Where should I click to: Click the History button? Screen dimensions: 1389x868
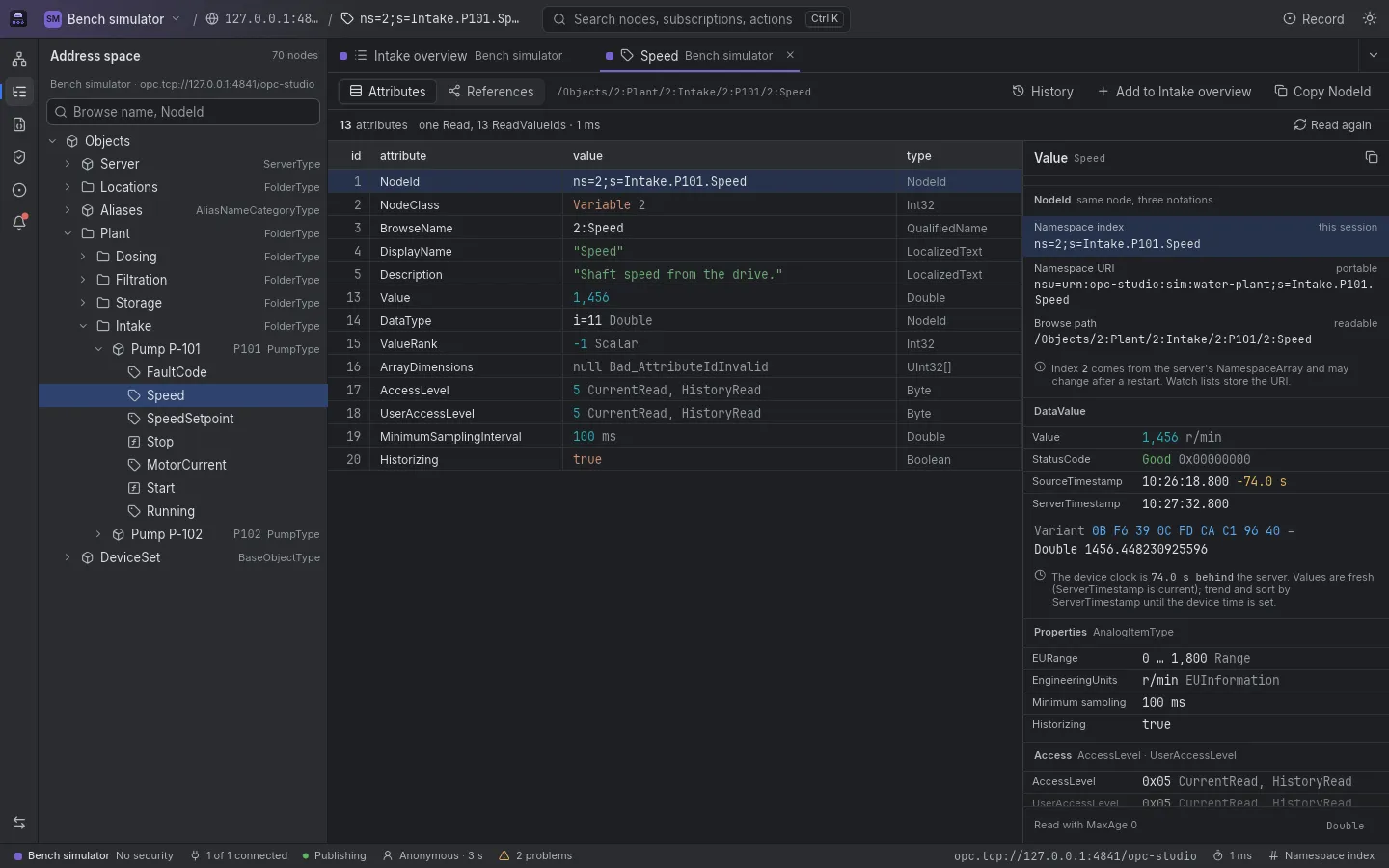coord(1043,92)
